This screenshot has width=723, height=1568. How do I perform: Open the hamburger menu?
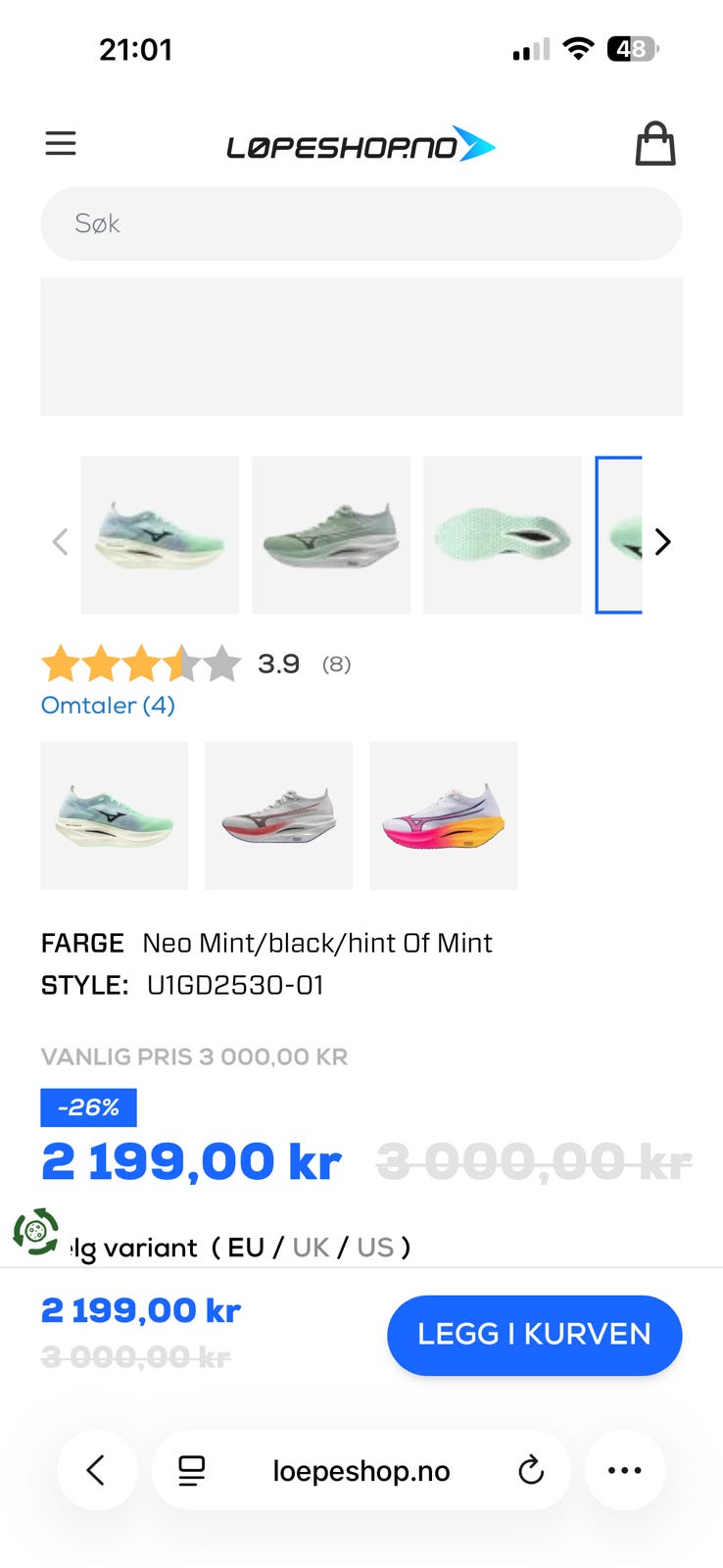(x=61, y=144)
